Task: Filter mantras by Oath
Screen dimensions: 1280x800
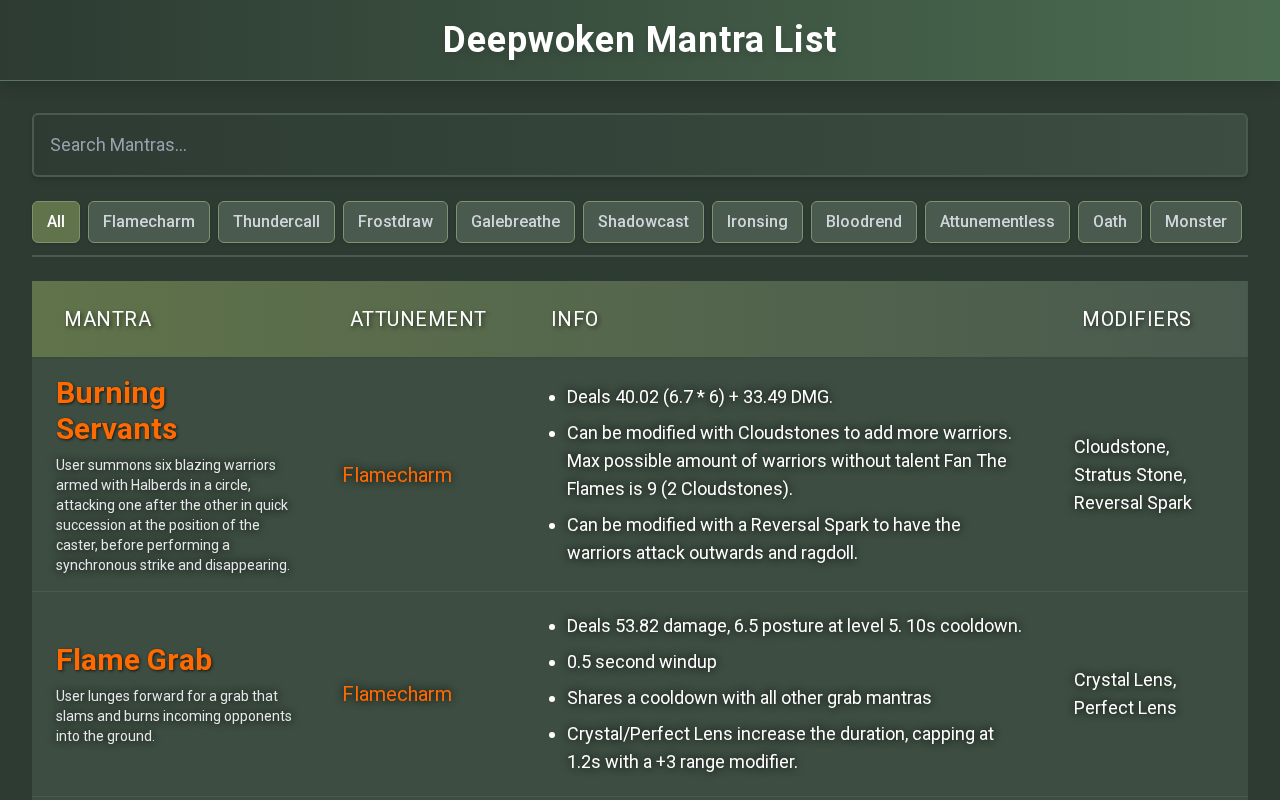Action: click(1109, 222)
